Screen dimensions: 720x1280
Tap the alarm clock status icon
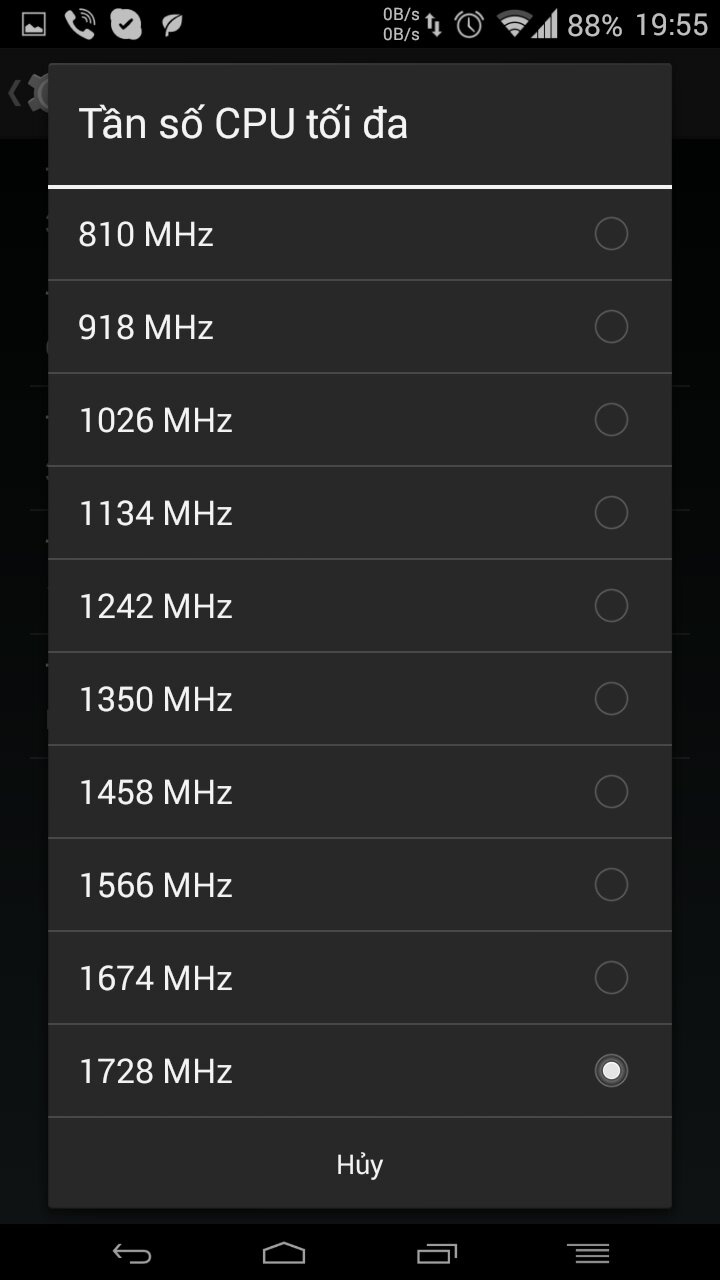click(469, 24)
